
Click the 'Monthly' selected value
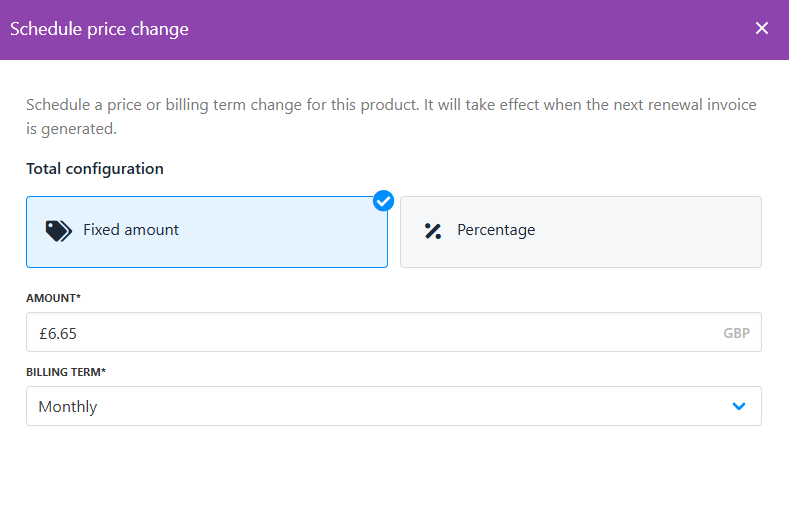[68, 407]
